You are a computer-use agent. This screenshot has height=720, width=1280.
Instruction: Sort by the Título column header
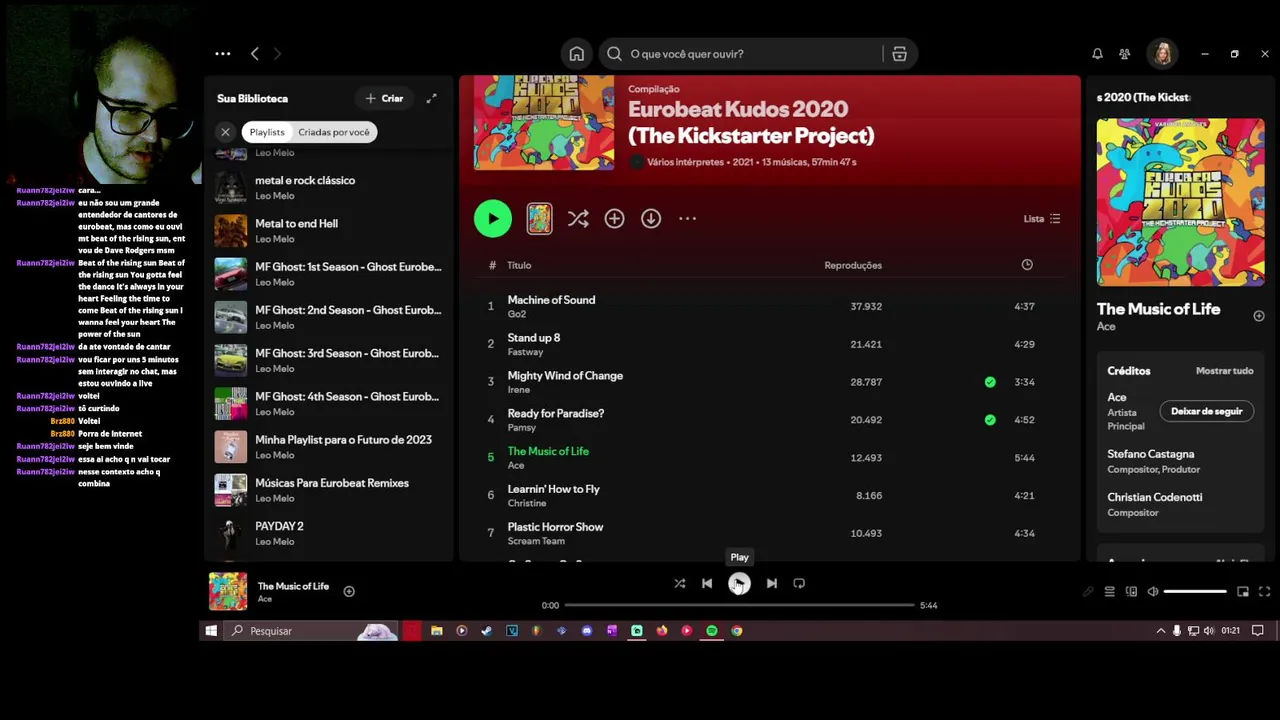click(x=519, y=265)
